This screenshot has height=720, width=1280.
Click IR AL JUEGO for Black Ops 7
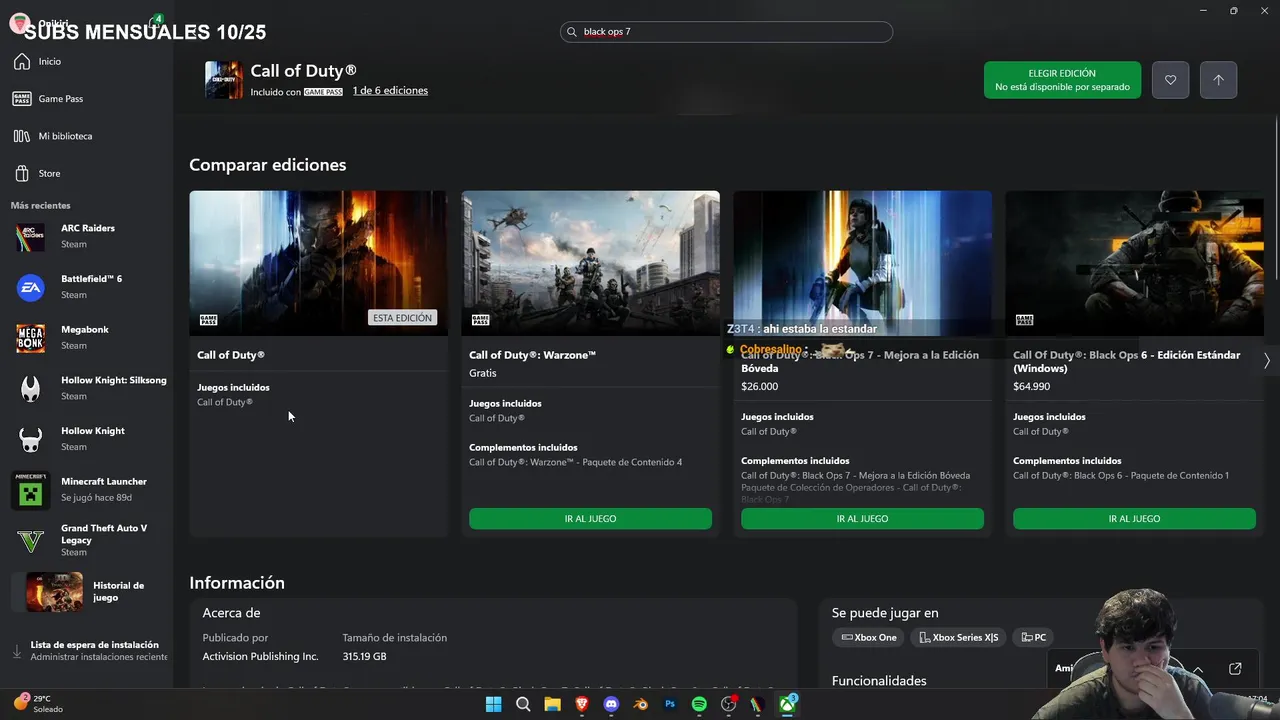point(862,519)
